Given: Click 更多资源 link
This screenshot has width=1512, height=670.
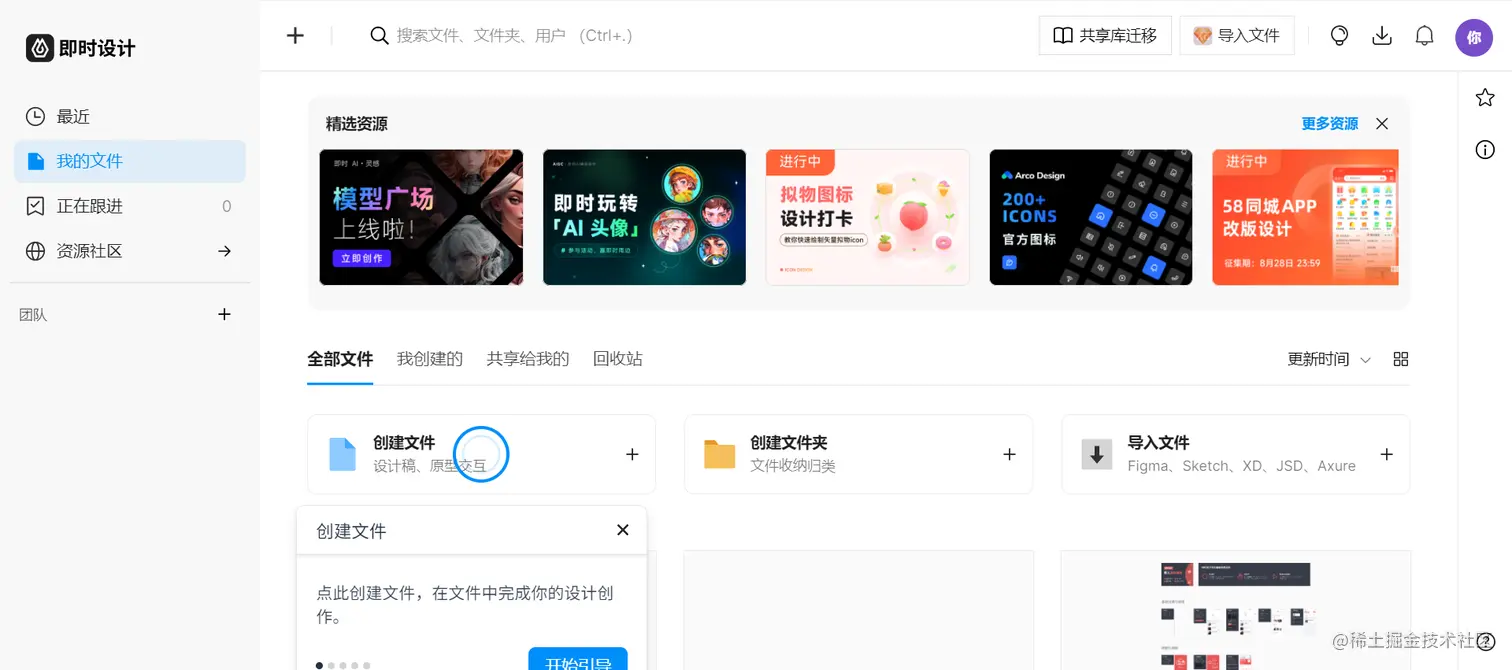Looking at the screenshot, I should [x=1330, y=124].
